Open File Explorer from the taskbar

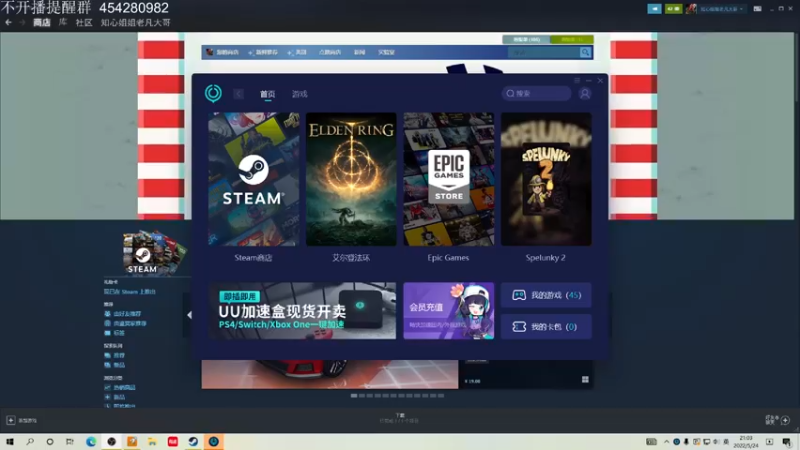pos(152,442)
